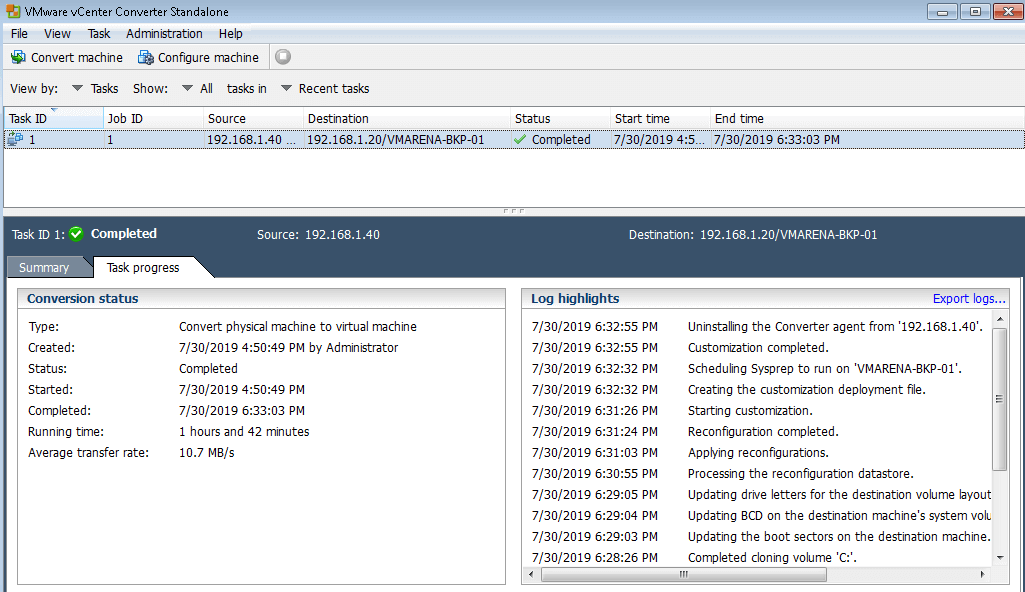Click log horizontal scrollbar left arrow

click(x=531, y=574)
